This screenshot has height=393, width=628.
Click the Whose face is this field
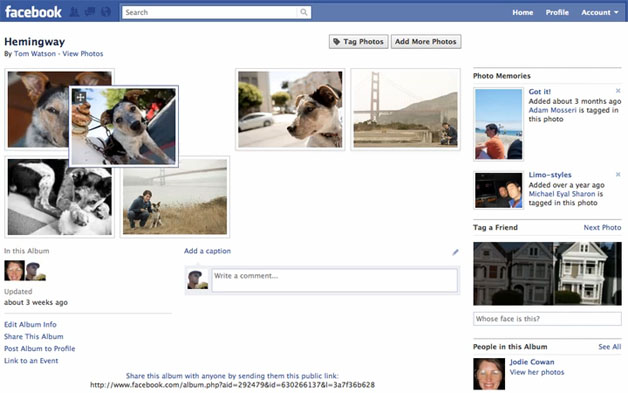click(x=547, y=319)
